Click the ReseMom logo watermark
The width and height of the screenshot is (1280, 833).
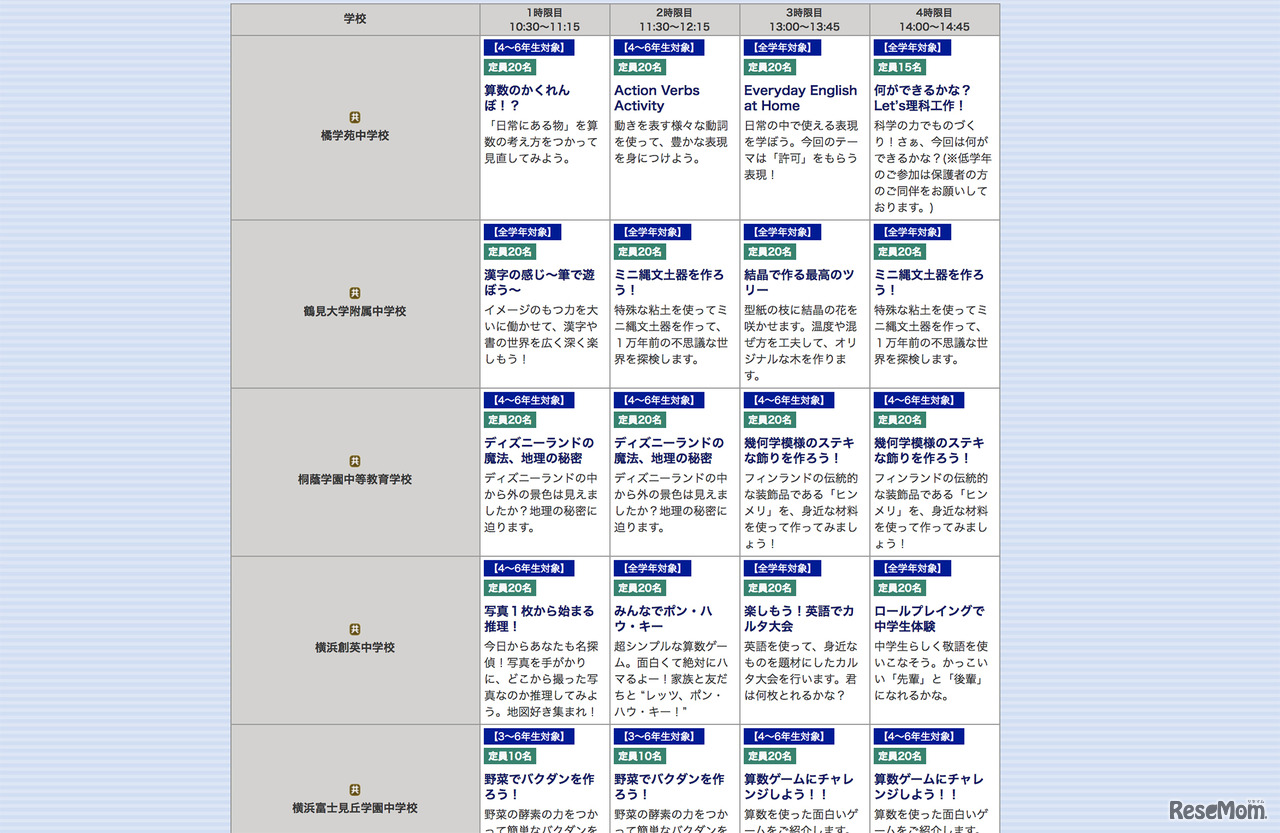[1216, 808]
